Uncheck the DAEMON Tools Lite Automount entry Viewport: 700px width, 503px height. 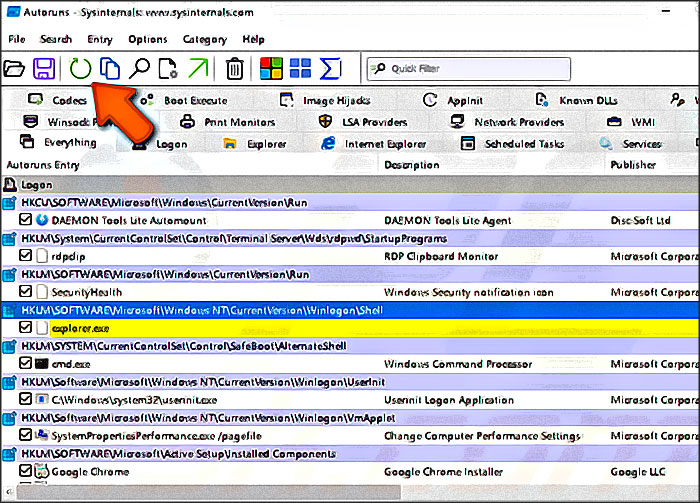(25, 220)
